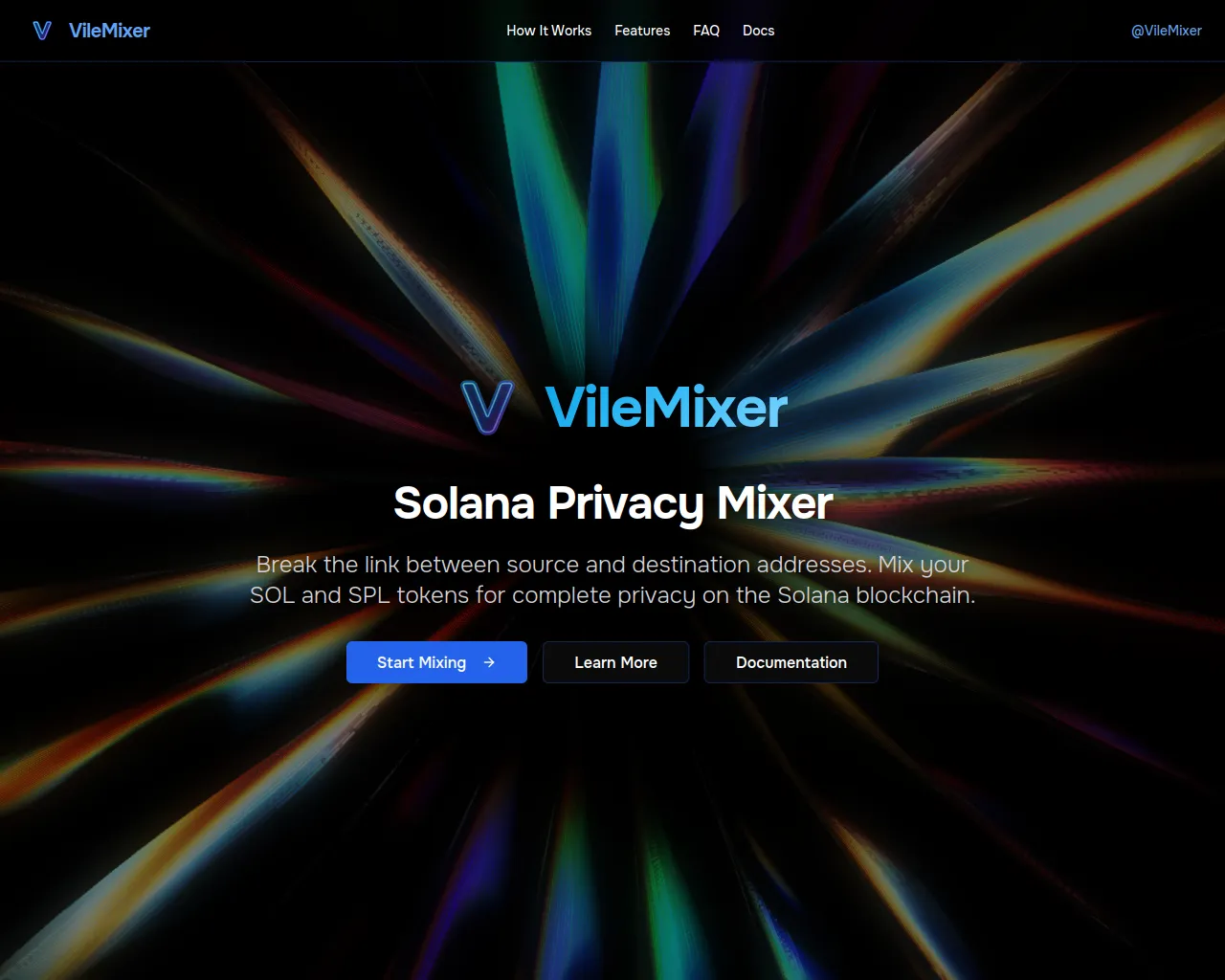Screen dimensions: 1225x980
Task: Open the Learn More button
Action: pyautogui.click(x=615, y=662)
